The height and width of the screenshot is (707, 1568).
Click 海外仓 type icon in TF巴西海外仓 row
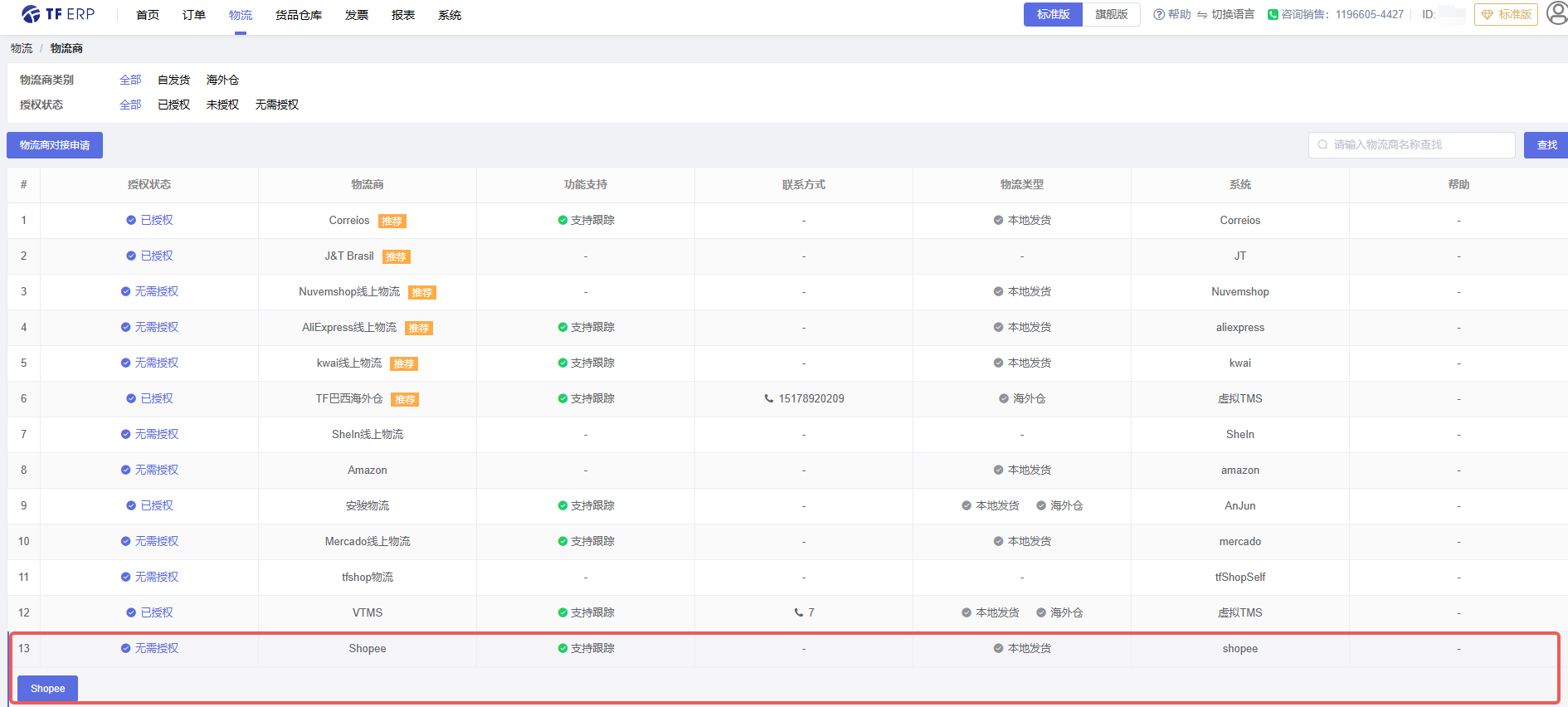[1004, 398]
